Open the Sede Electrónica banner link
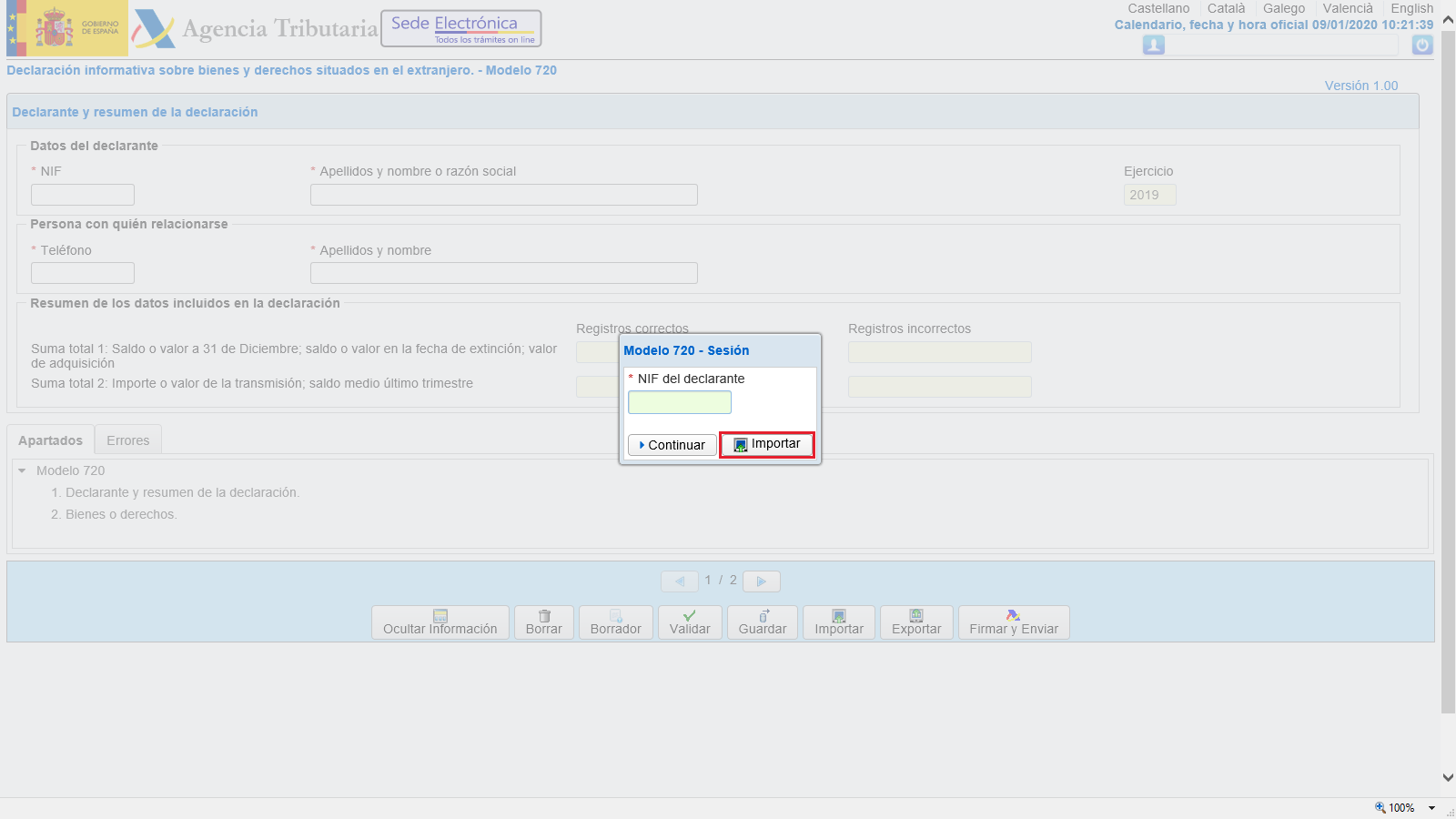 coord(460,28)
